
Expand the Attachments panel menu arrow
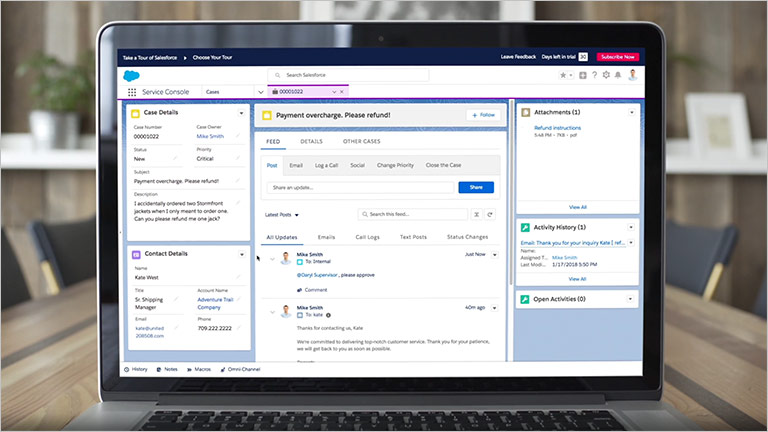[x=631, y=113]
